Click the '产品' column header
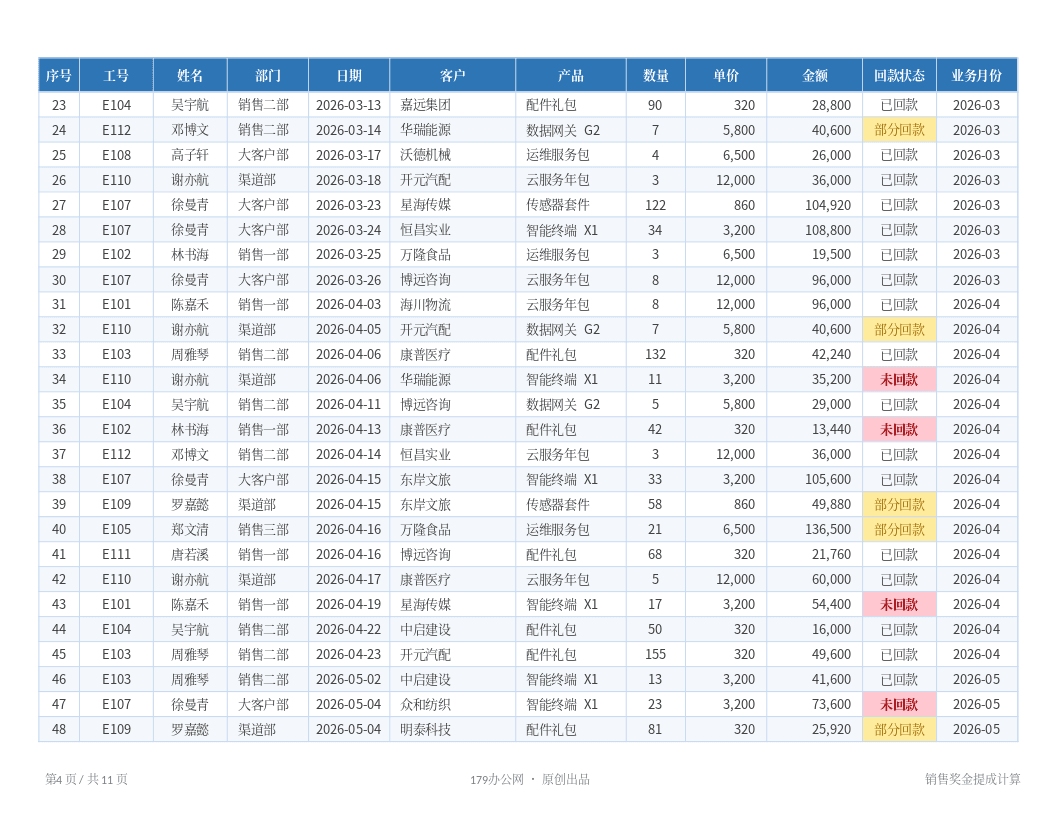 tap(571, 75)
